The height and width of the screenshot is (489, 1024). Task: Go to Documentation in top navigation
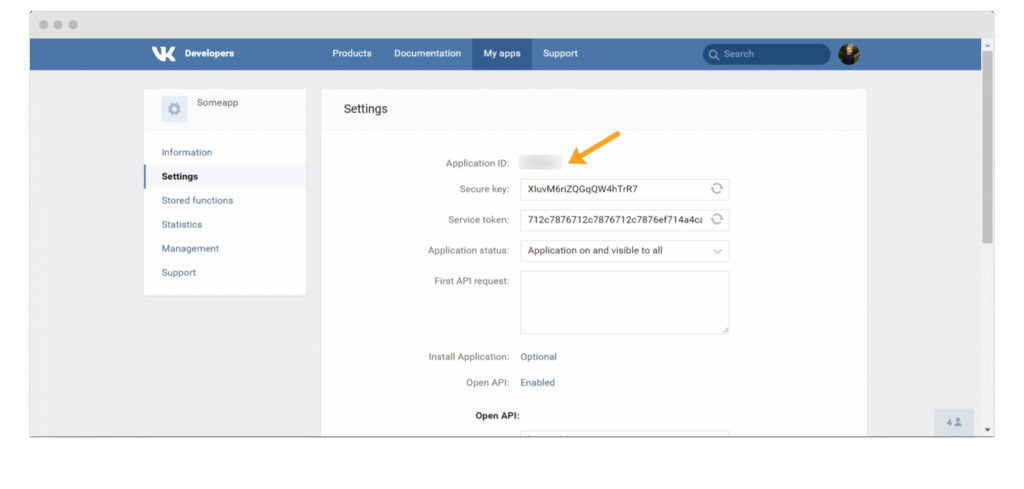point(427,54)
